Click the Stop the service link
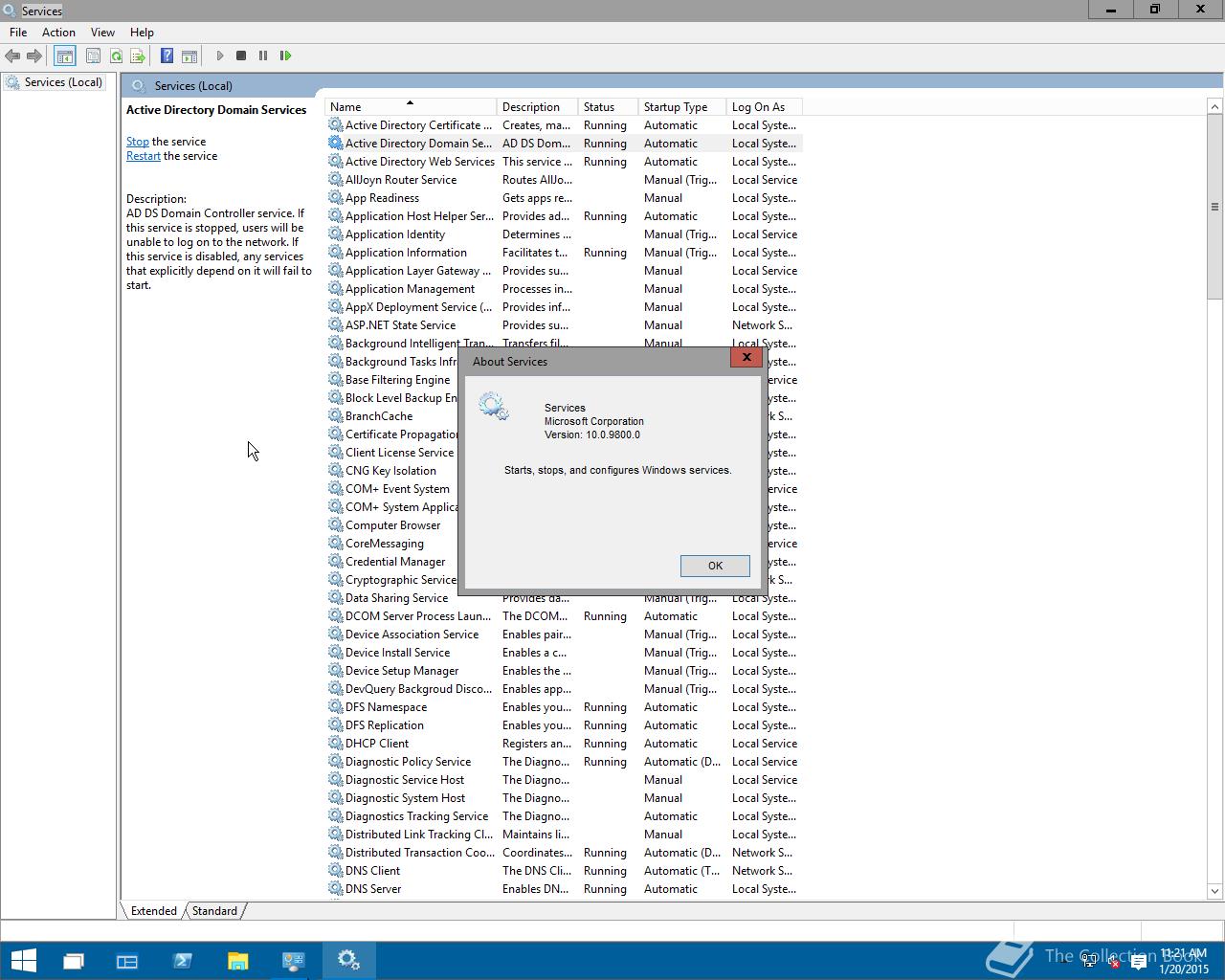 [x=137, y=142]
